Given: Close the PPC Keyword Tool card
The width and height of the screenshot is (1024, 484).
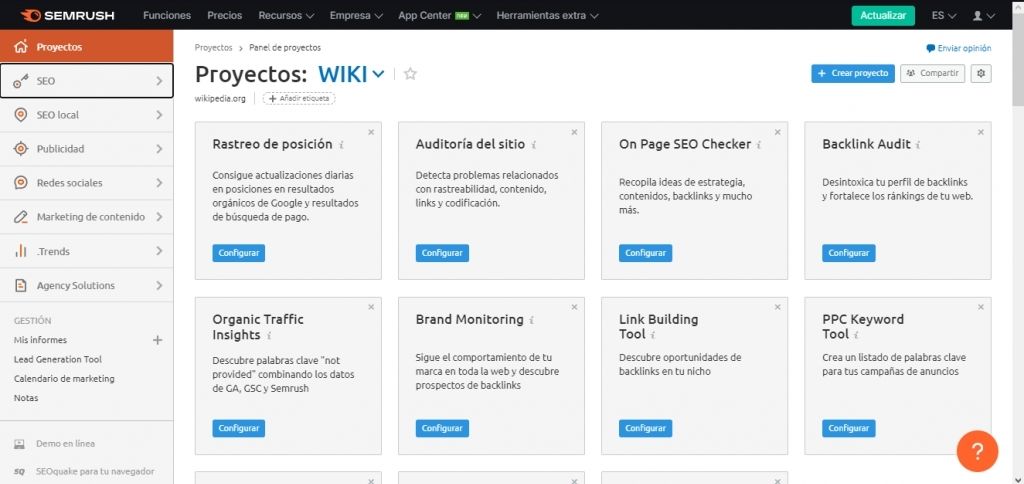Looking at the screenshot, I should pyautogui.click(x=980, y=307).
